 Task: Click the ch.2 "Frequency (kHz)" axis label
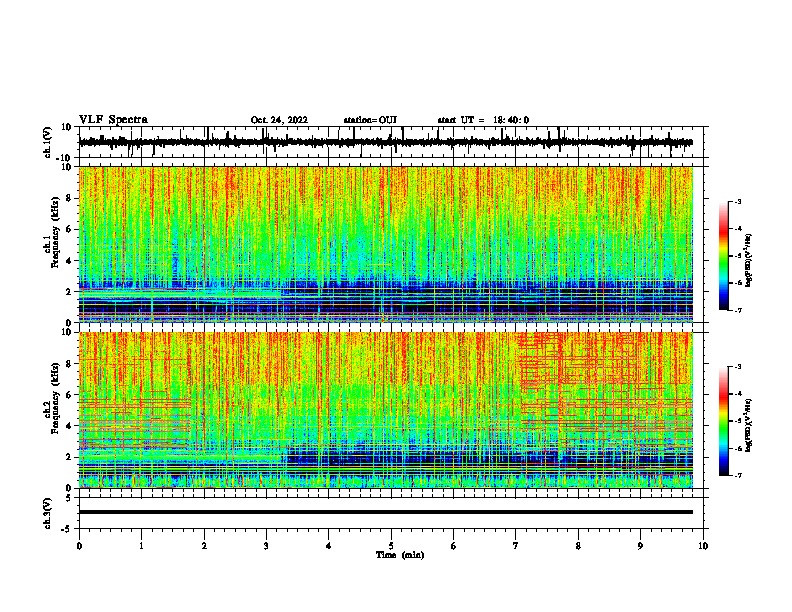tap(55, 398)
